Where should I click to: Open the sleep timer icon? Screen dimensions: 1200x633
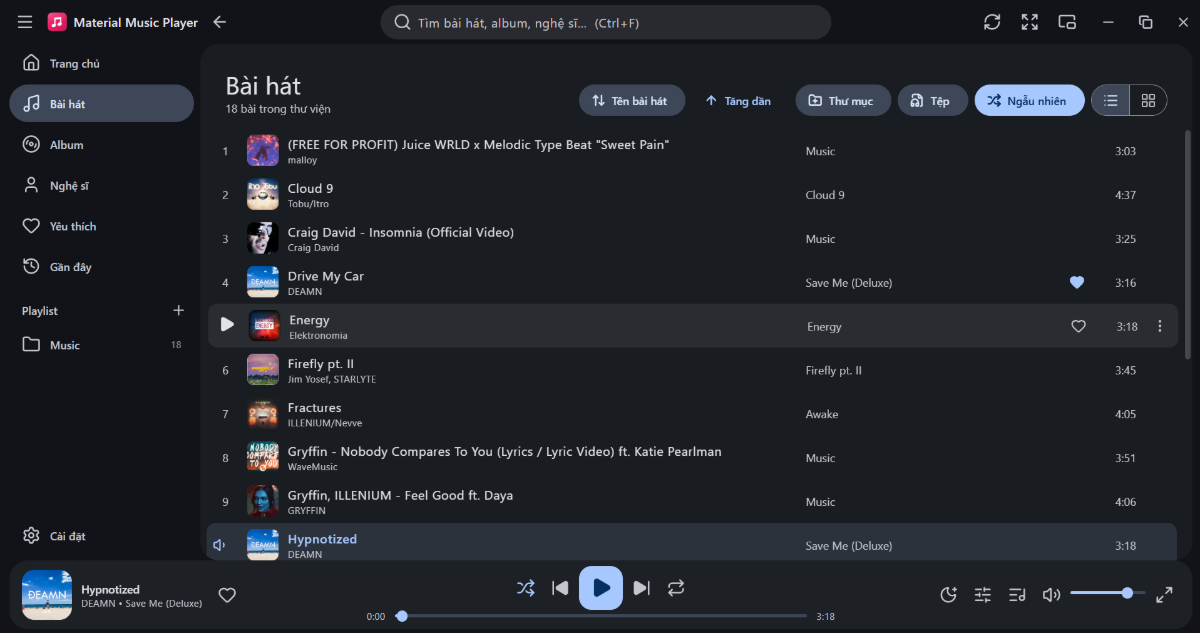[949, 594]
